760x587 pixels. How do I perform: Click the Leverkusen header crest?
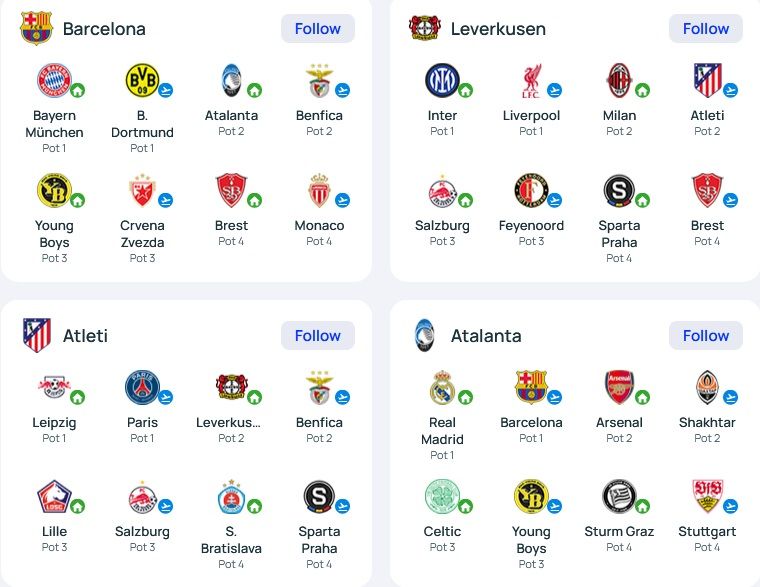click(425, 28)
